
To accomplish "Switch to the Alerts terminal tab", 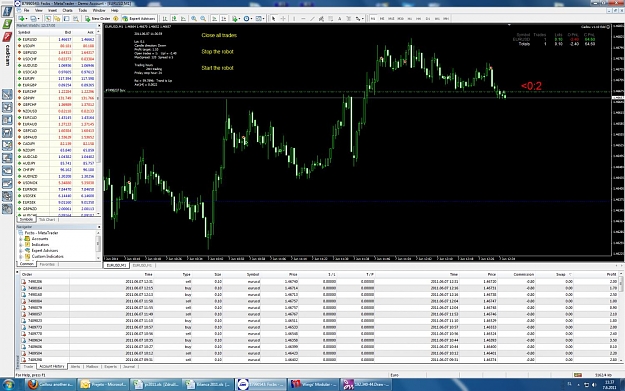I will tap(75, 366).
